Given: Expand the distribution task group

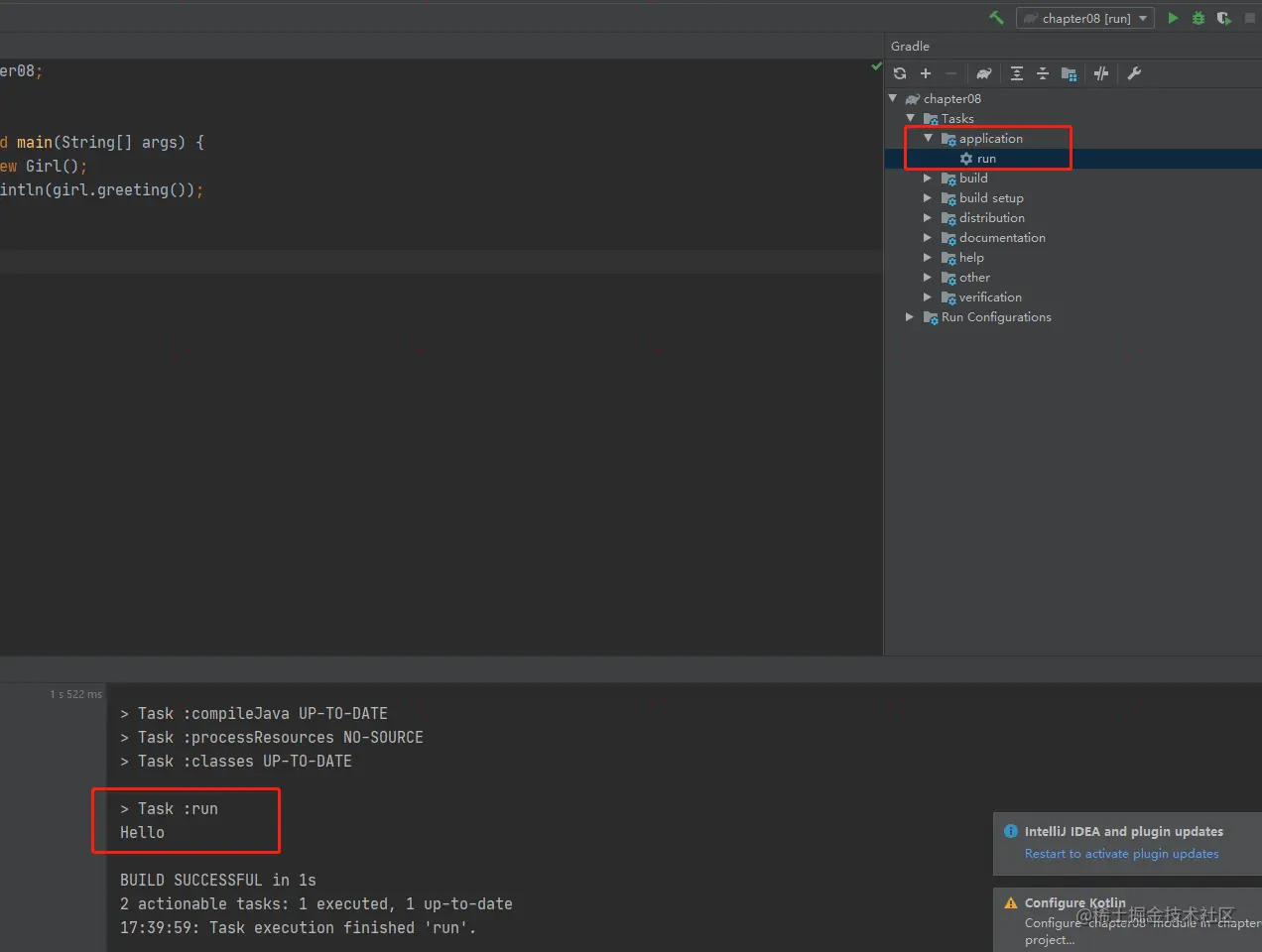Looking at the screenshot, I should click(x=928, y=218).
